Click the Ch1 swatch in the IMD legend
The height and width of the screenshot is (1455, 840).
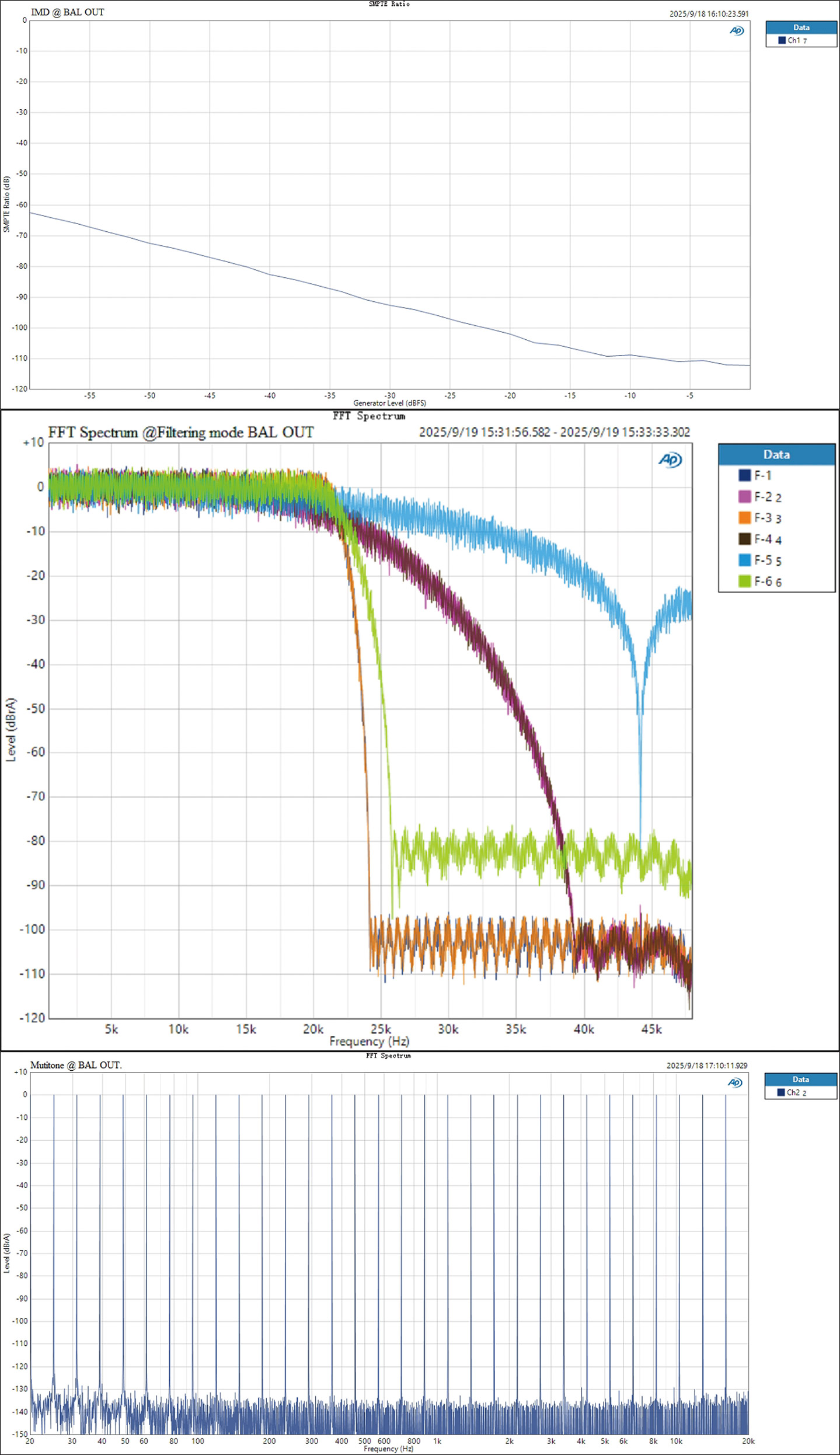(782, 40)
